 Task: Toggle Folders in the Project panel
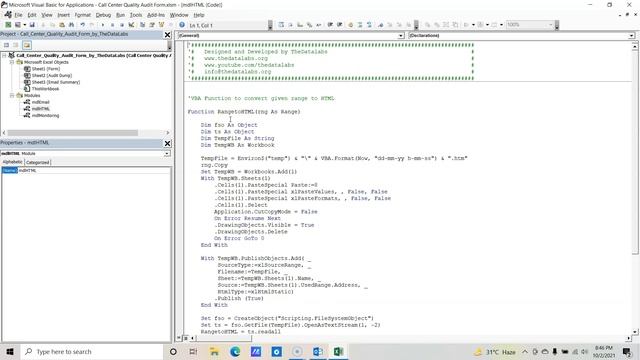click(27, 45)
